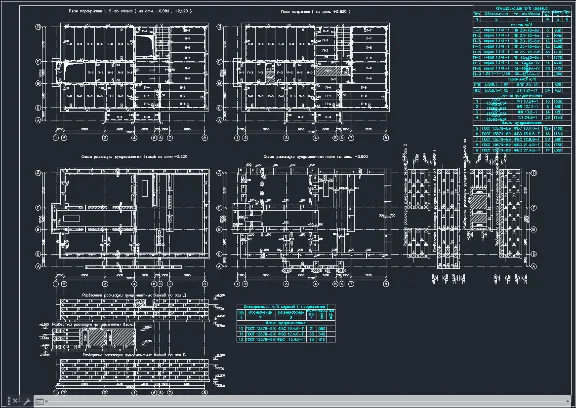Close the command line window
This screenshot has width=576, height=408.
point(15,401)
